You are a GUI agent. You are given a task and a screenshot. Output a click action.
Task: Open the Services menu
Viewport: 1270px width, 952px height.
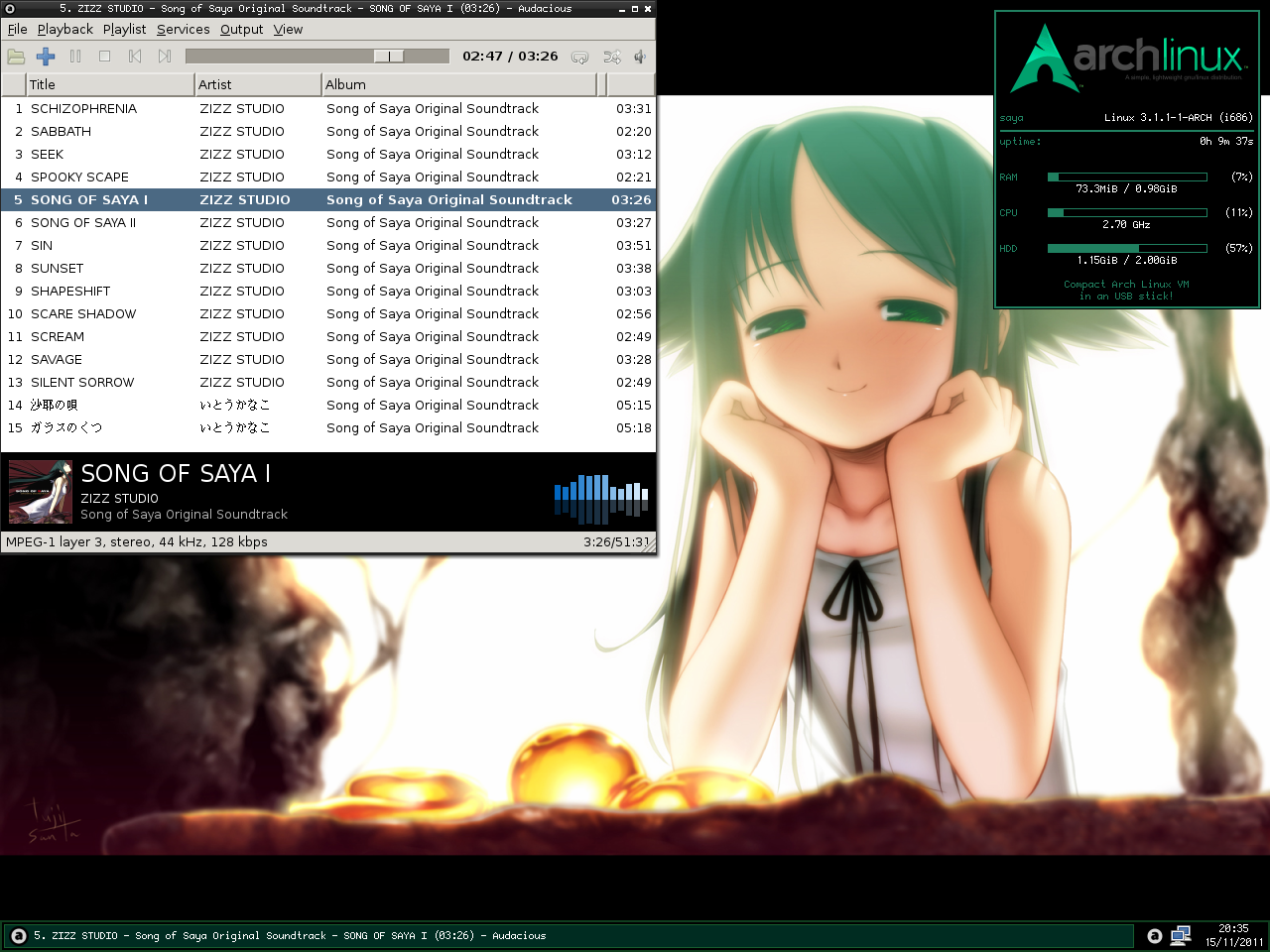tap(184, 29)
